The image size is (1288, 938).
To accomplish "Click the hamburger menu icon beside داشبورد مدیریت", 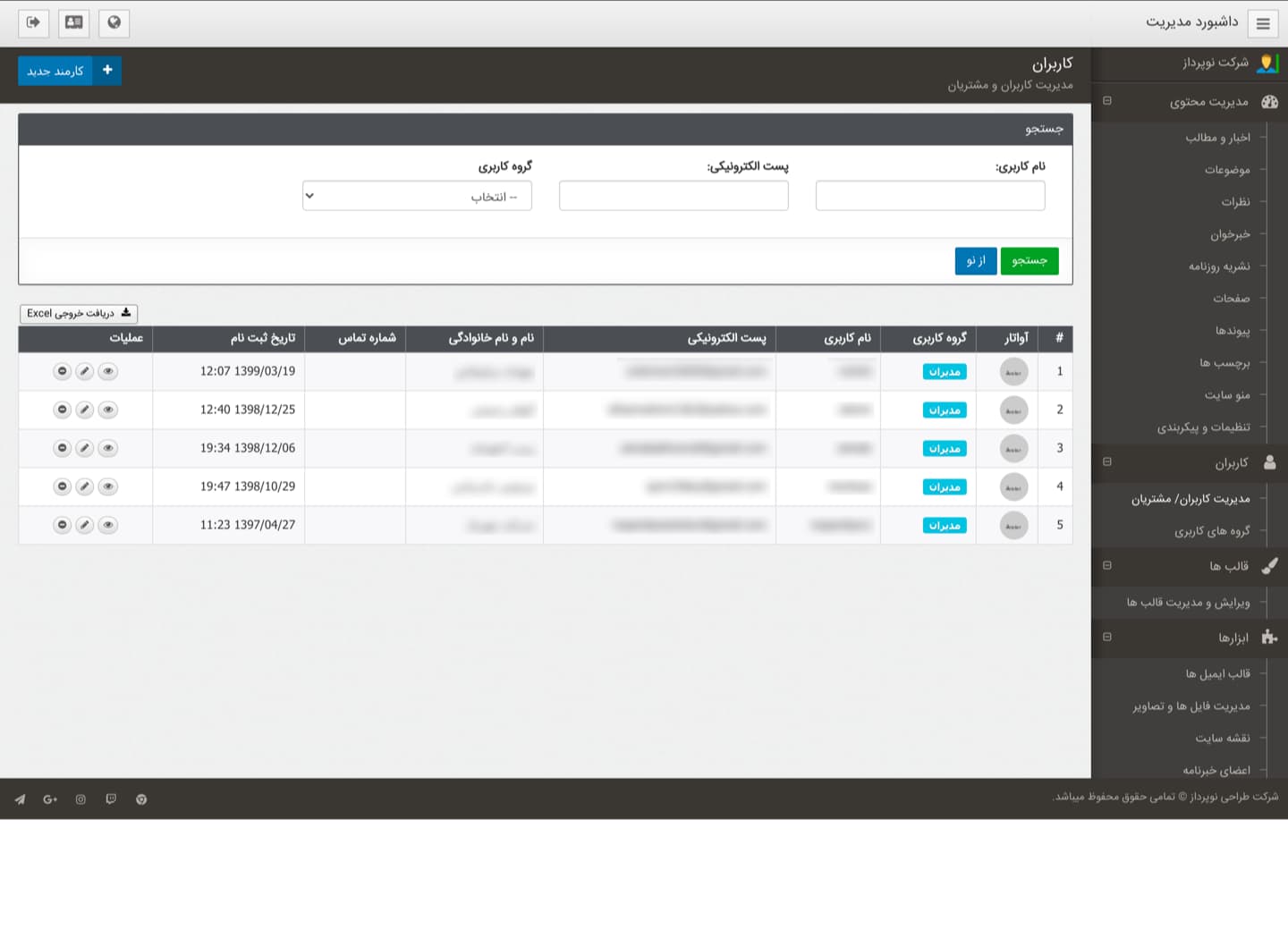I will coord(1262,24).
